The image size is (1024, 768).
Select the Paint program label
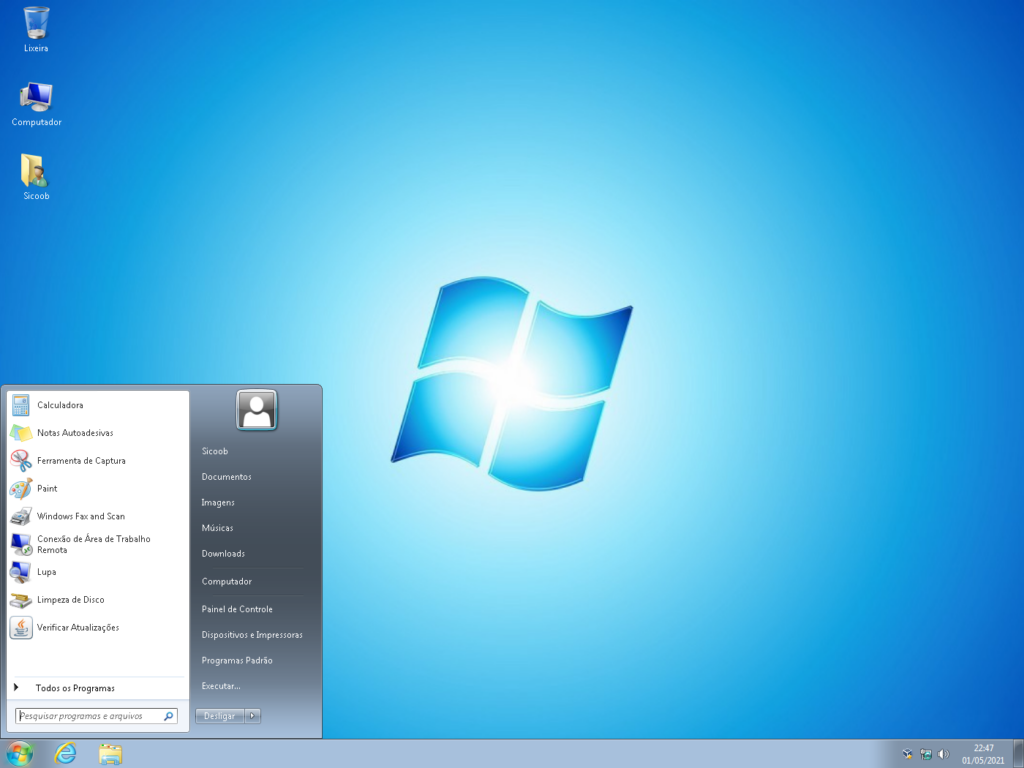[47, 488]
